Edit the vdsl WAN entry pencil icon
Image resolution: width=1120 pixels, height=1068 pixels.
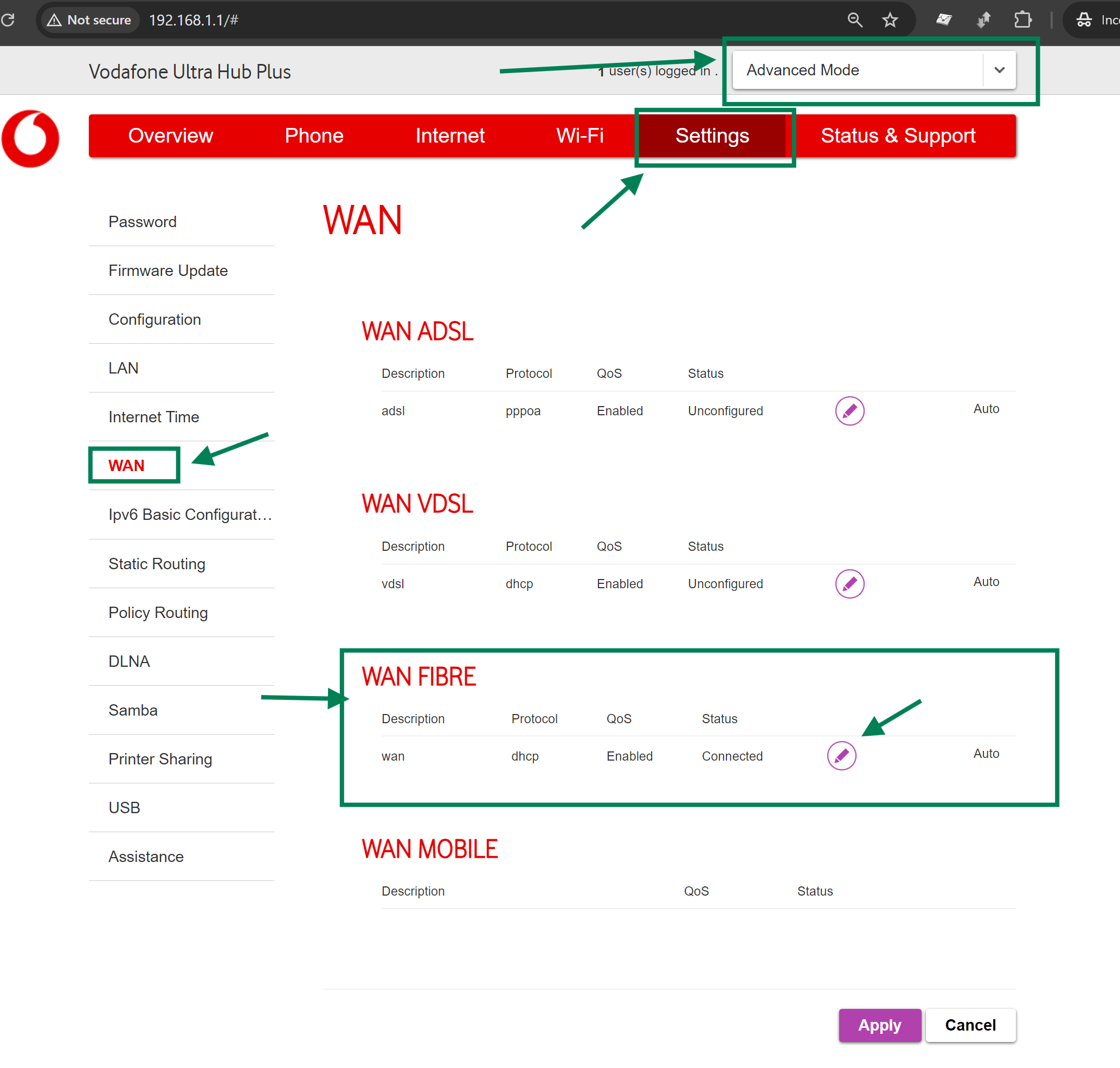tap(849, 584)
